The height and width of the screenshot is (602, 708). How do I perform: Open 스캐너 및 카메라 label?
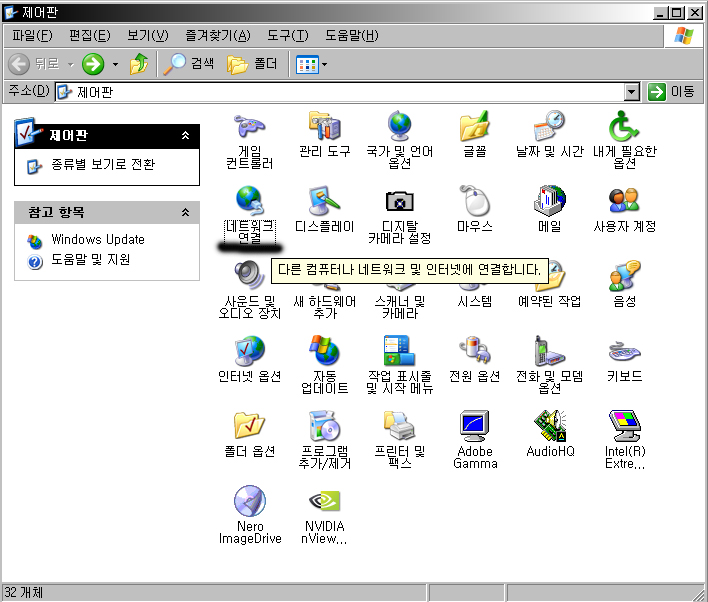pyautogui.click(x=400, y=307)
